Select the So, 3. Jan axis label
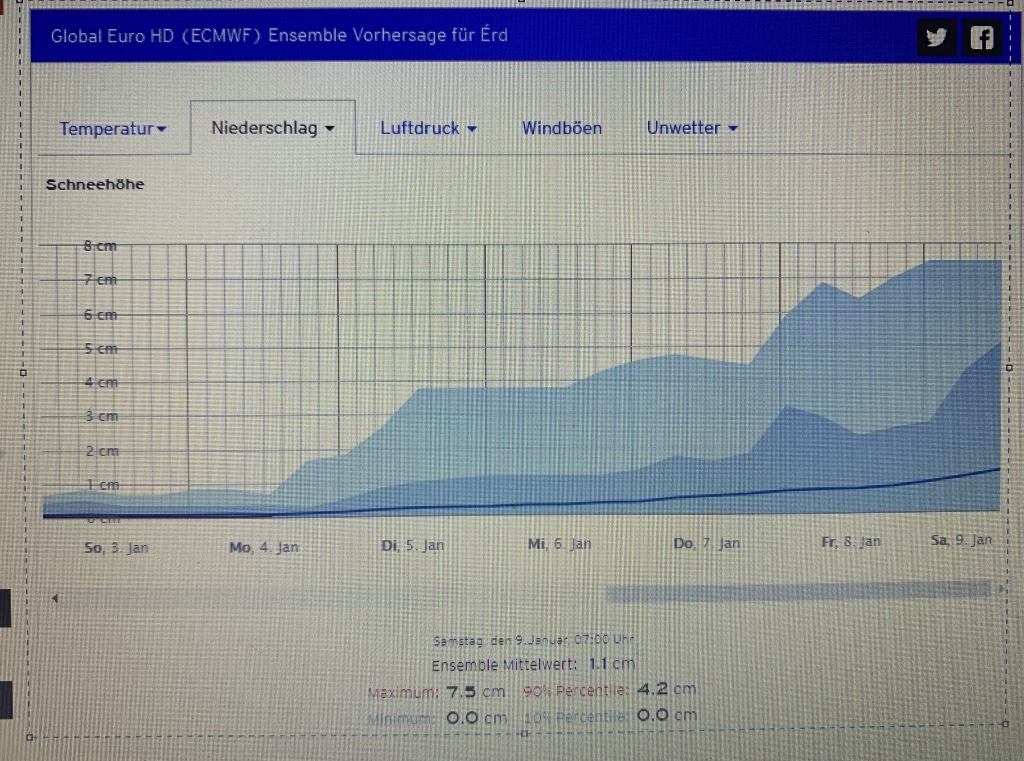The height and width of the screenshot is (761, 1024). 116,547
